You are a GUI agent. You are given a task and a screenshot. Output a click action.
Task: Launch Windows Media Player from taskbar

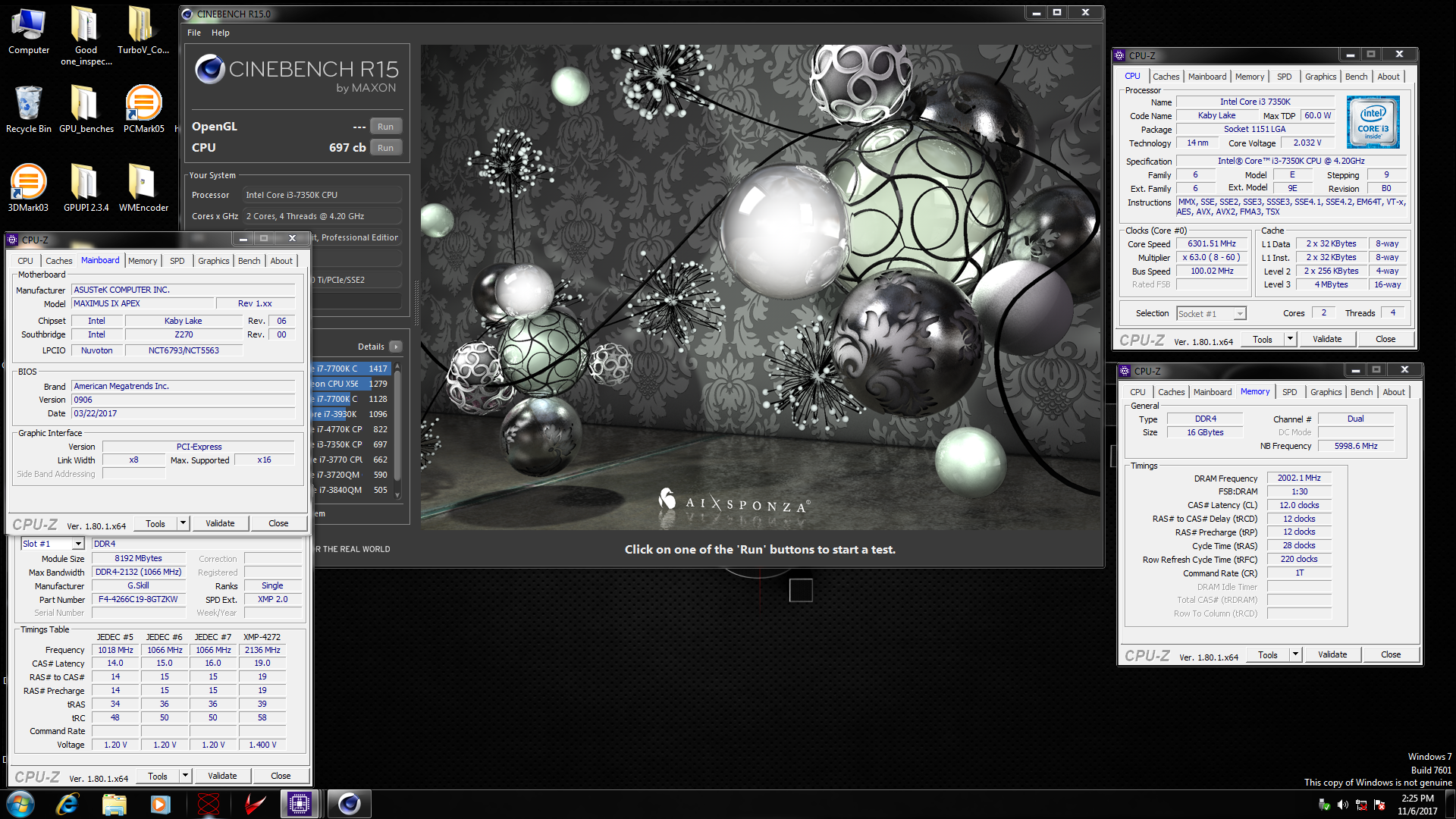coord(160,804)
